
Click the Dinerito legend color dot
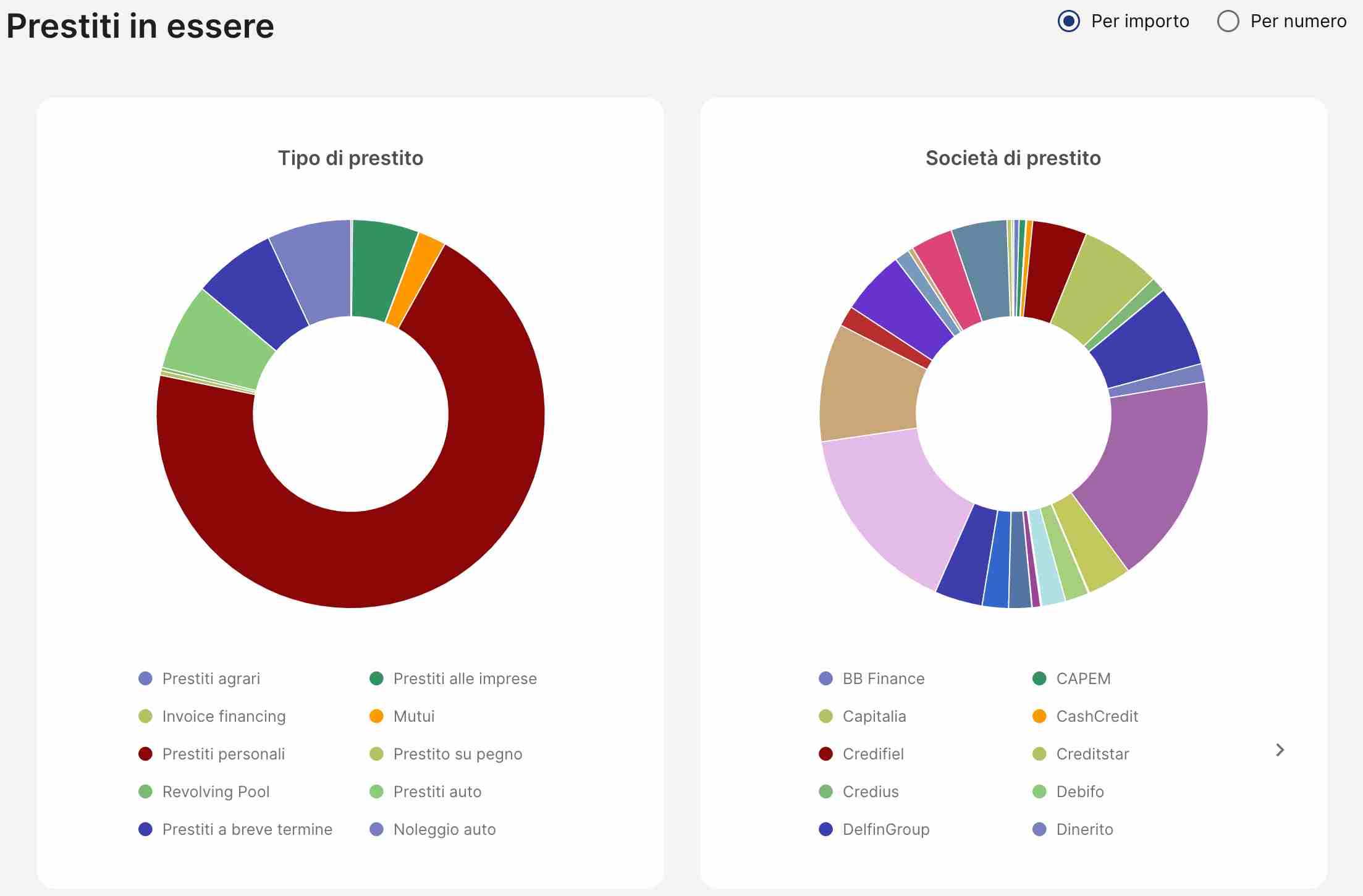[x=1039, y=829]
